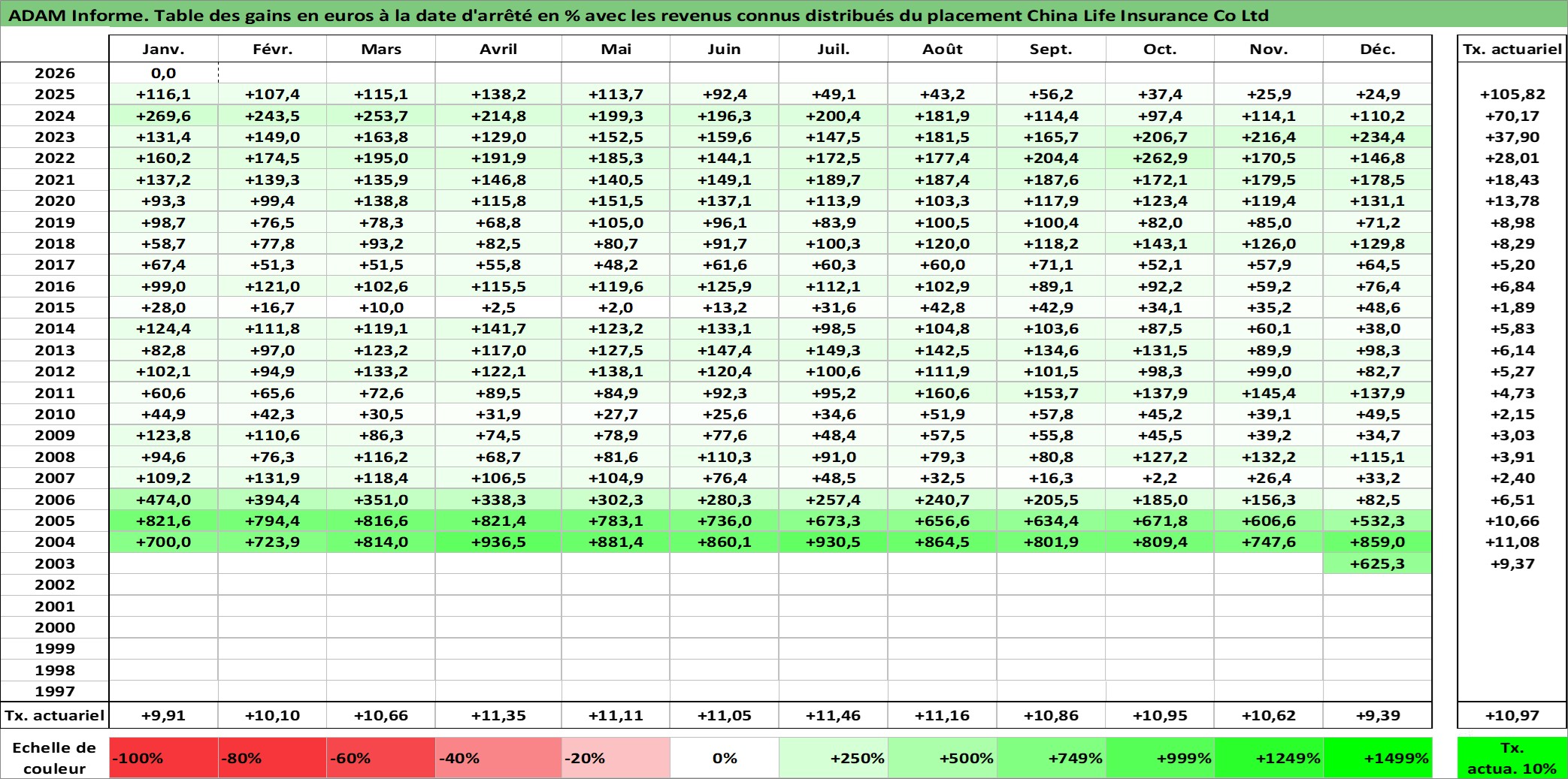The width and height of the screenshot is (1568, 779).
Task: Select the +821,4 cell in row 2005
Action: pos(498,521)
